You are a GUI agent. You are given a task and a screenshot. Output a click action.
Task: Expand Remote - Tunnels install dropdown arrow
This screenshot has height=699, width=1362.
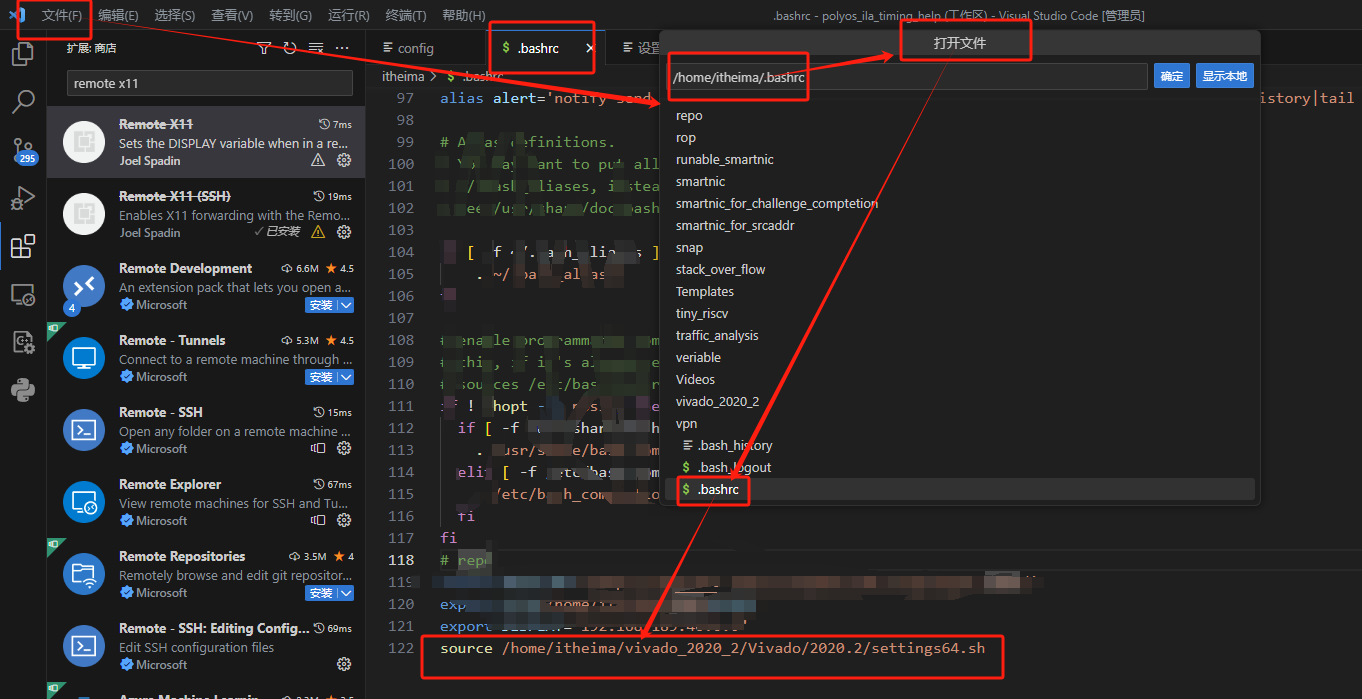click(346, 377)
